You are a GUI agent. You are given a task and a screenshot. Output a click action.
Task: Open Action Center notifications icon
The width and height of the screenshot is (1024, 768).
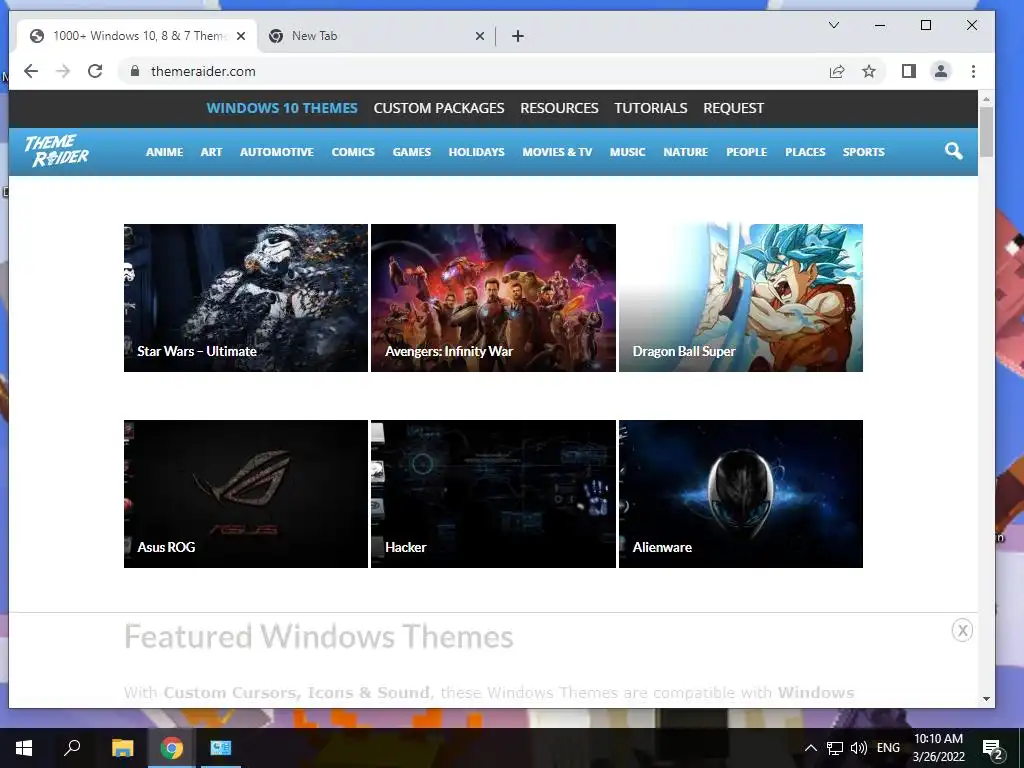coord(992,749)
